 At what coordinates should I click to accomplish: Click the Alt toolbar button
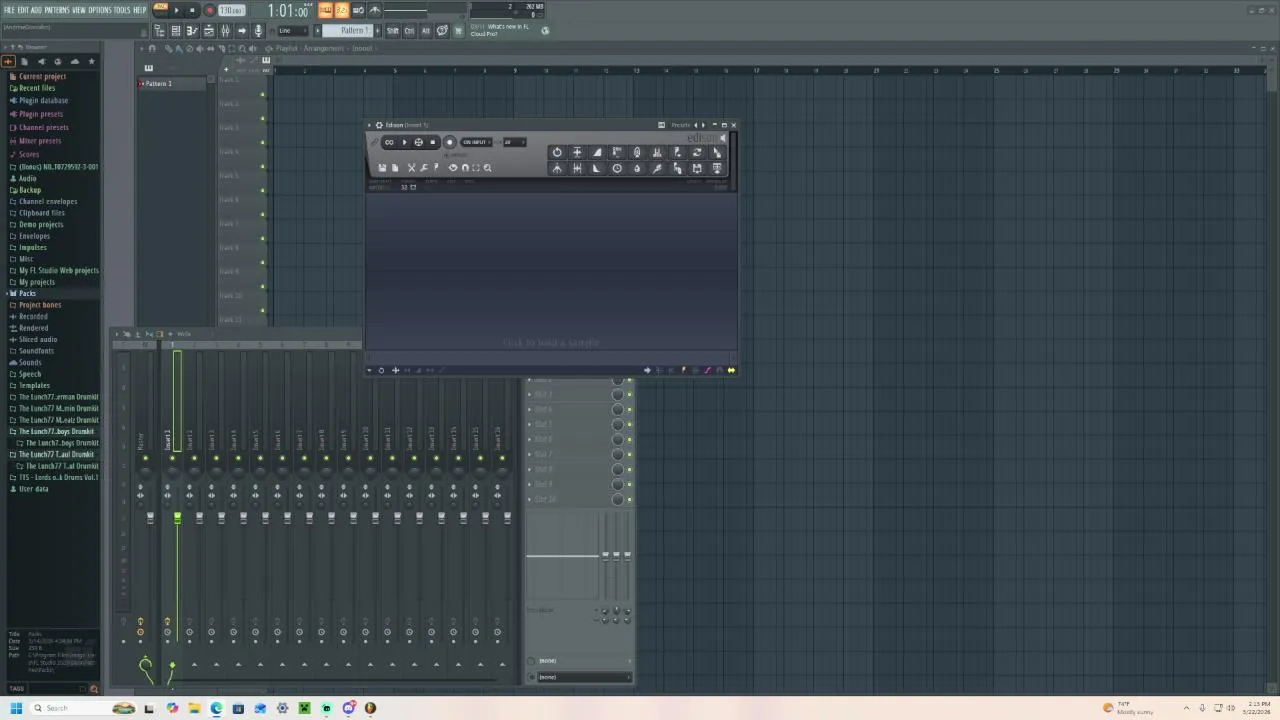coord(426,31)
